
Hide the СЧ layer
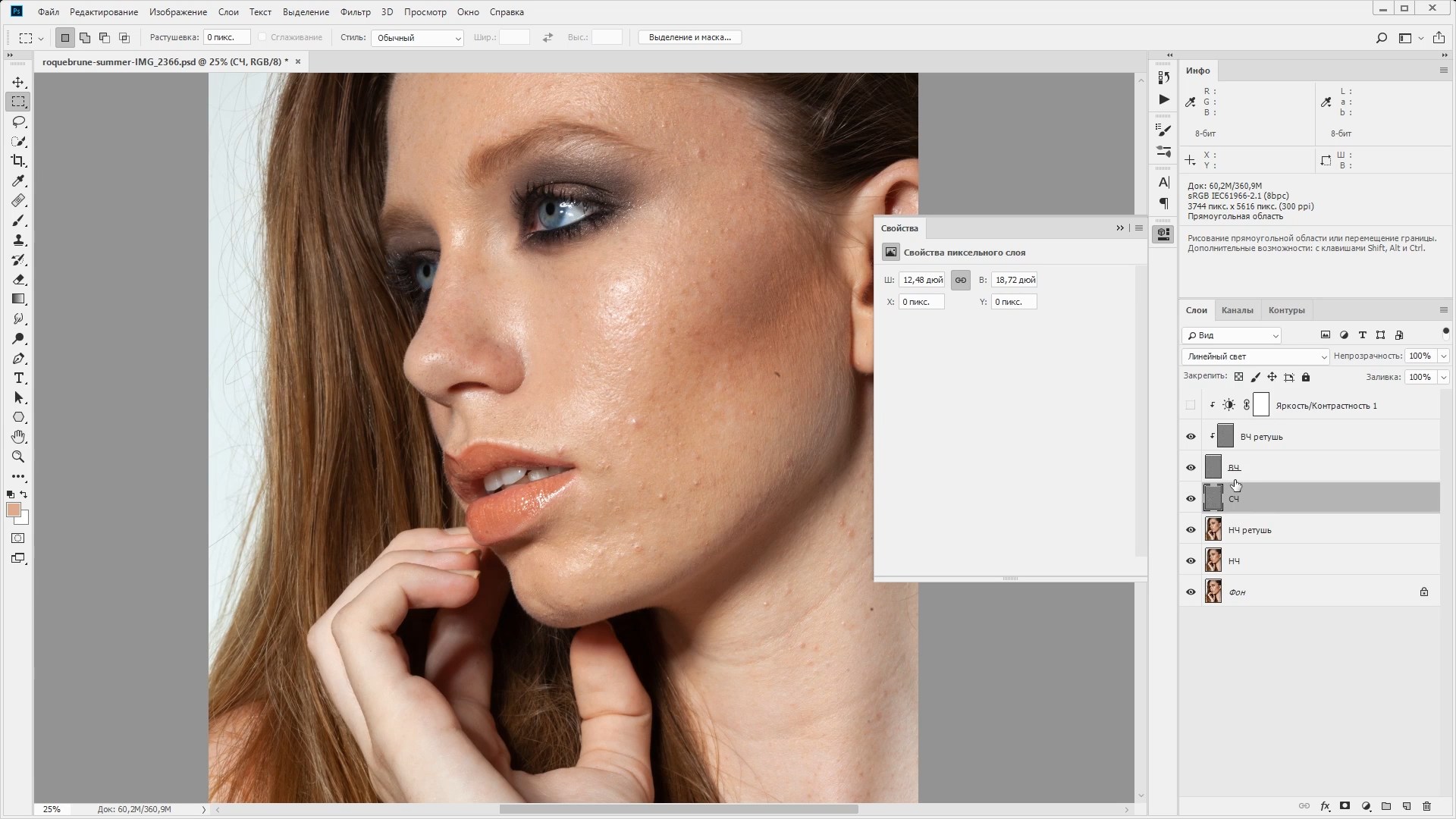pyautogui.click(x=1191, y=498)
